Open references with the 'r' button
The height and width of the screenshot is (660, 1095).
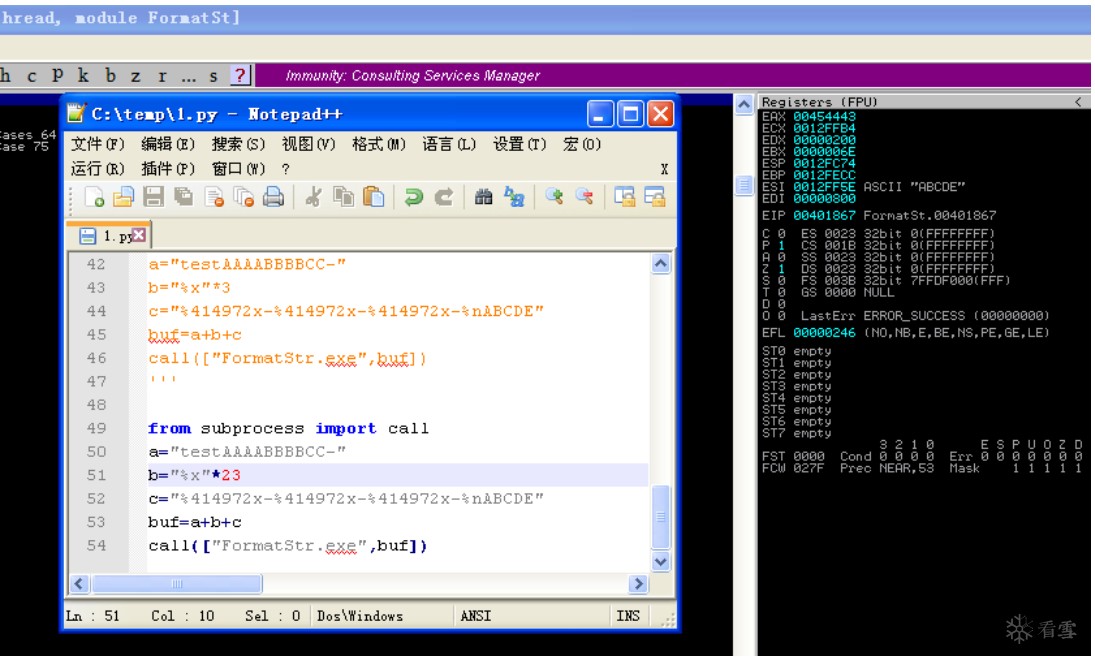pos(162,75)
